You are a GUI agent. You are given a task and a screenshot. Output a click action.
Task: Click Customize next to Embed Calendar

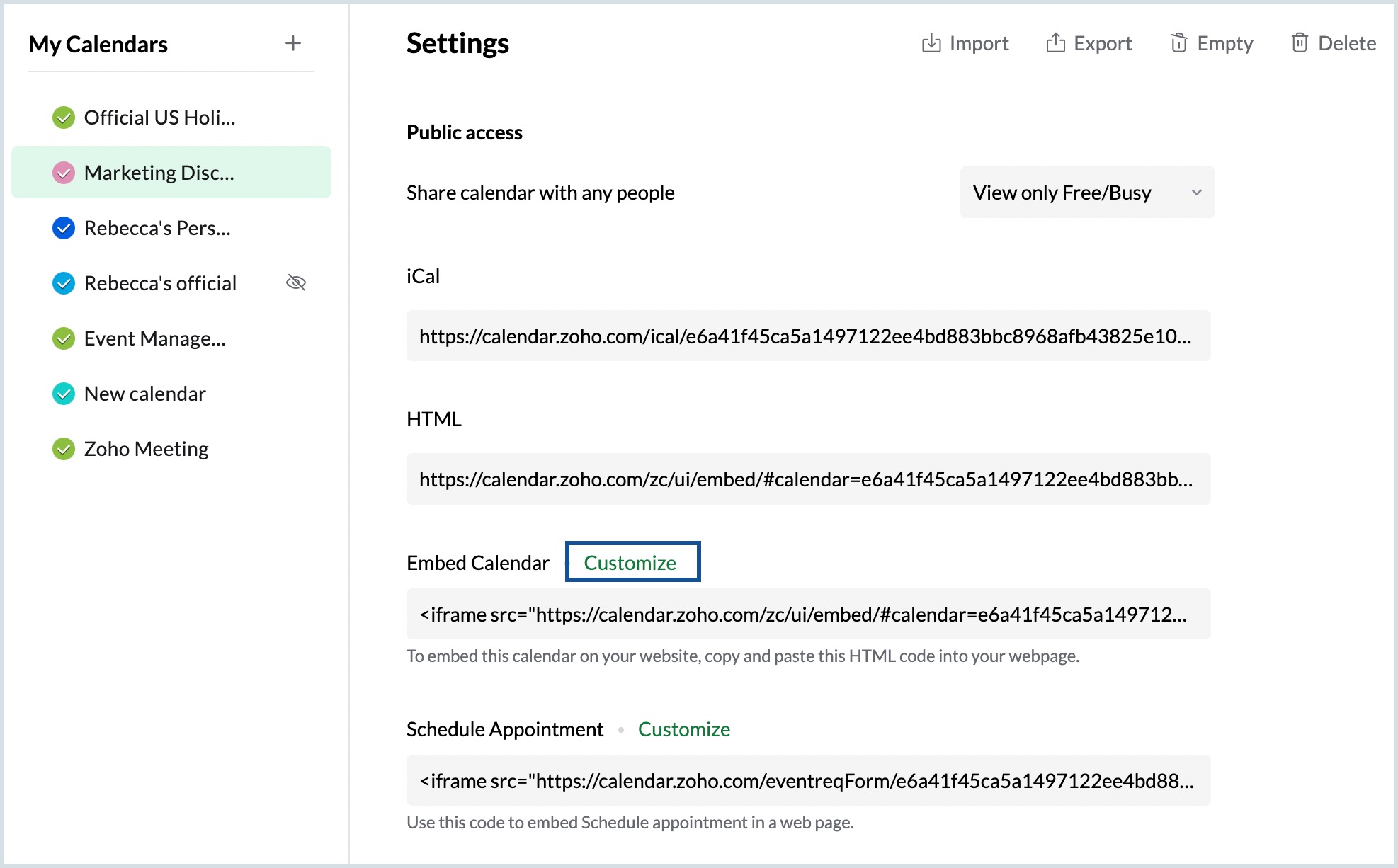click(x=630, y=563)
